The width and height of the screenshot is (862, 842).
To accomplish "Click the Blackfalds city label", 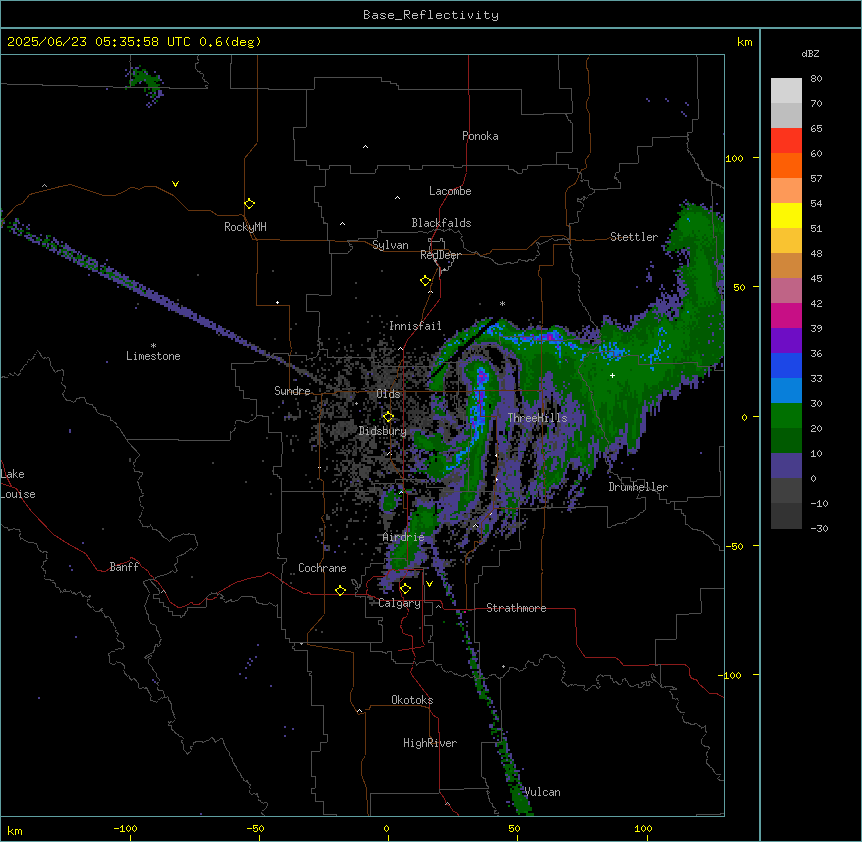I will [441, 223].
